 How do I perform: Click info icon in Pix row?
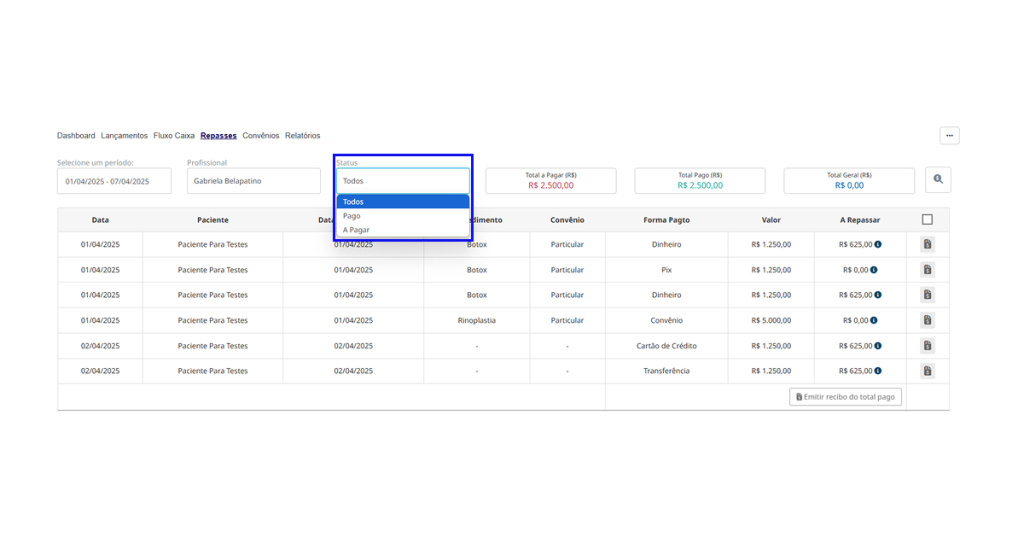874,270
